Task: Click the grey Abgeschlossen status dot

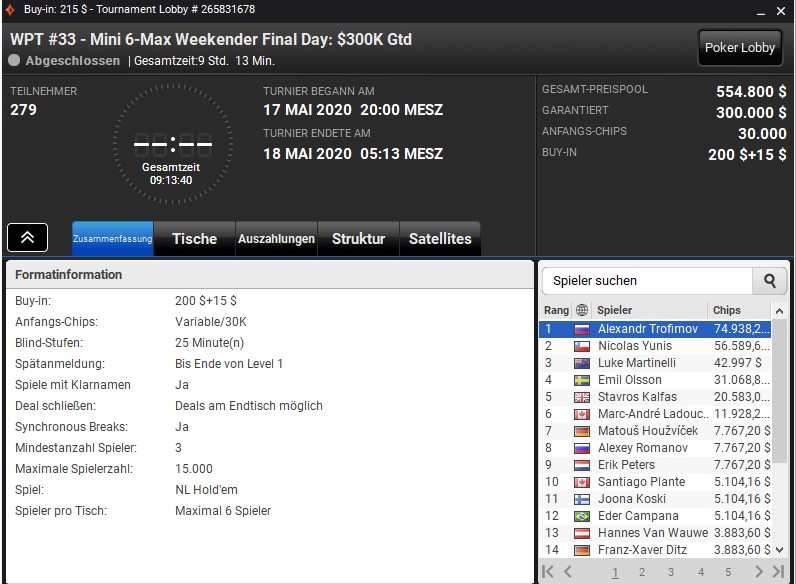Action: tap(14, 60)
